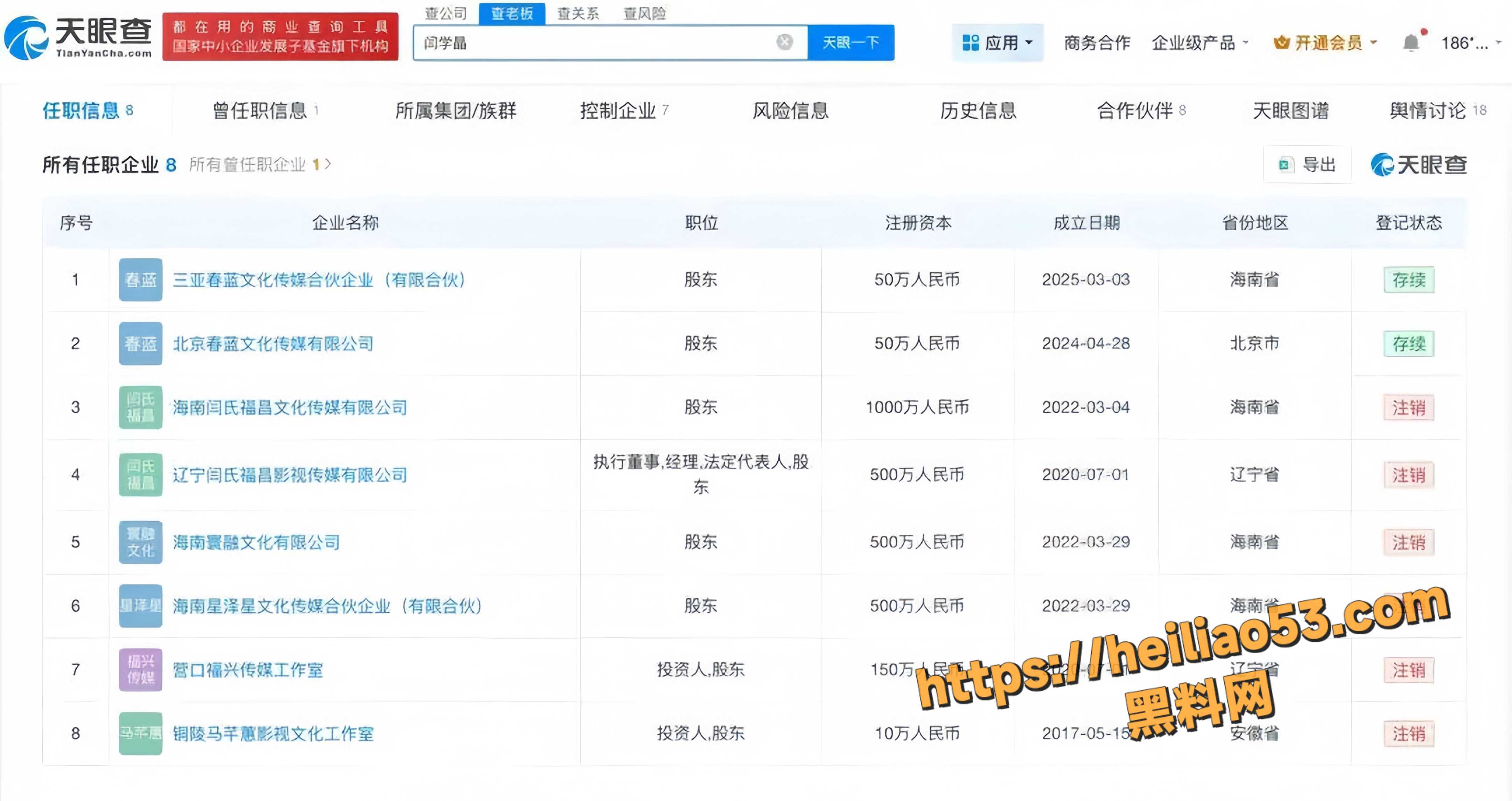Open the 舆情讨论 tab
This screenshot has width=1512, height=801.
(x=1437, y=110)
